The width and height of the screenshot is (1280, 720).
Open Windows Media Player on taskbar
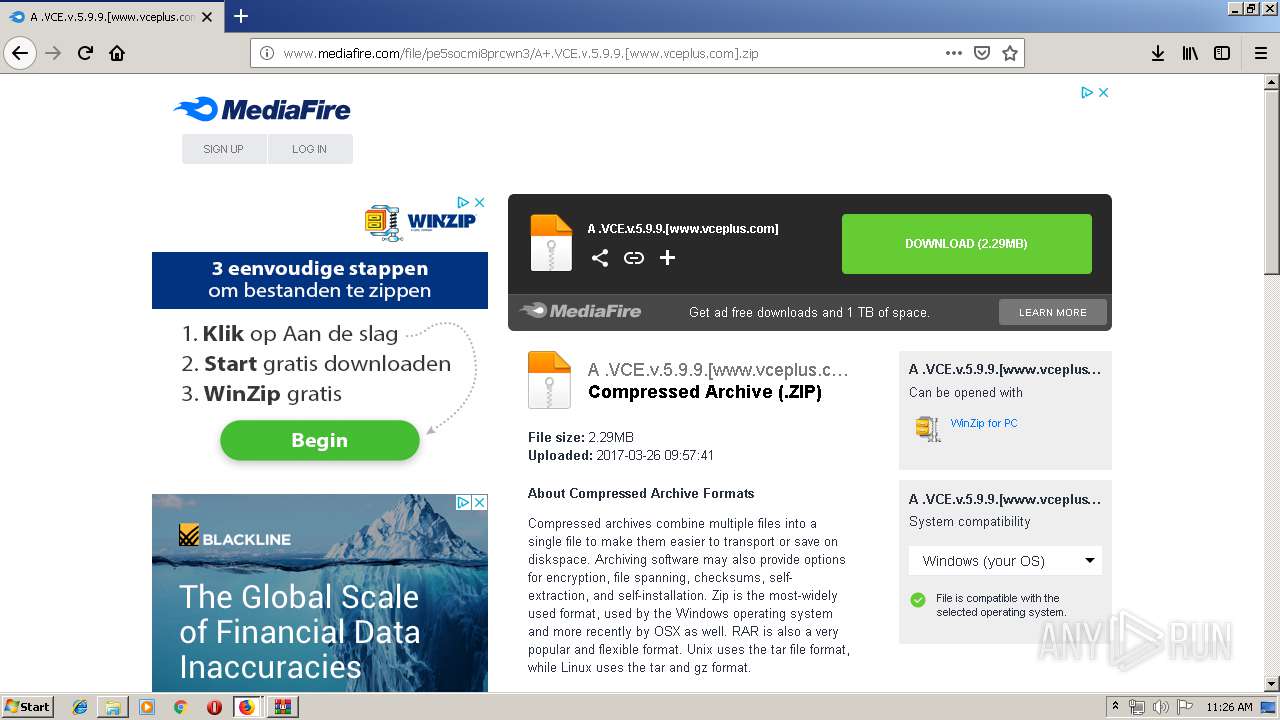(147, 707)
